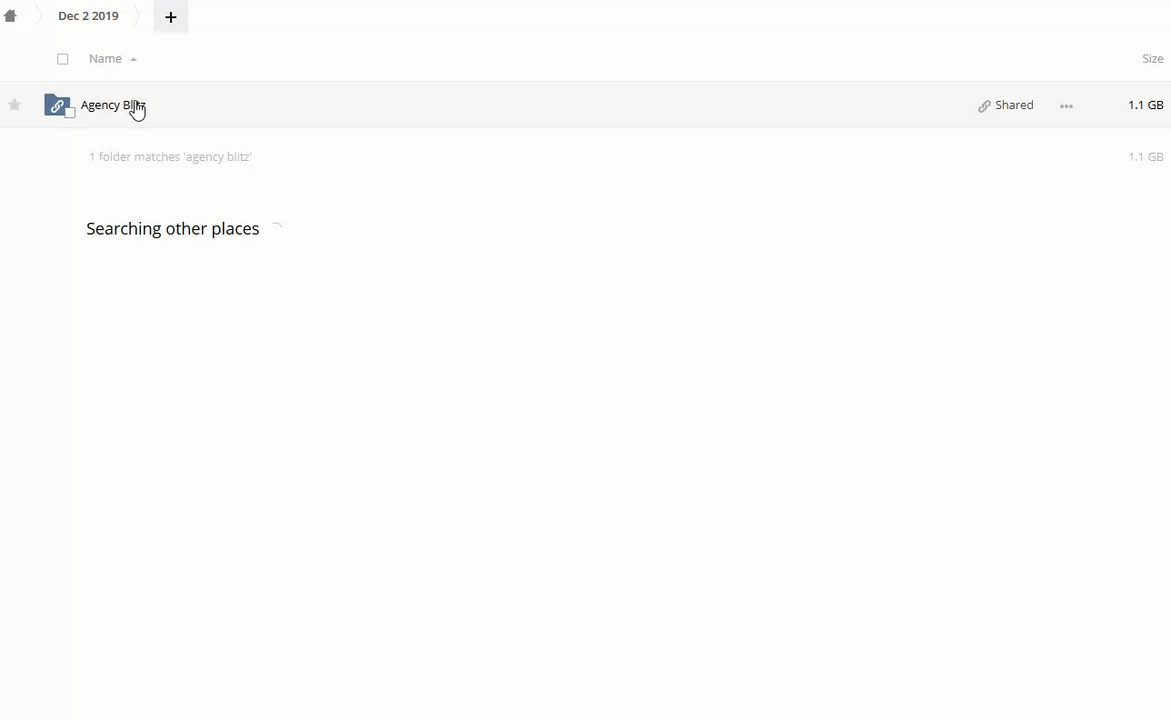Favorite Agency Blitz with the star icon
The image size is (1171, 720).
(15, 105)
